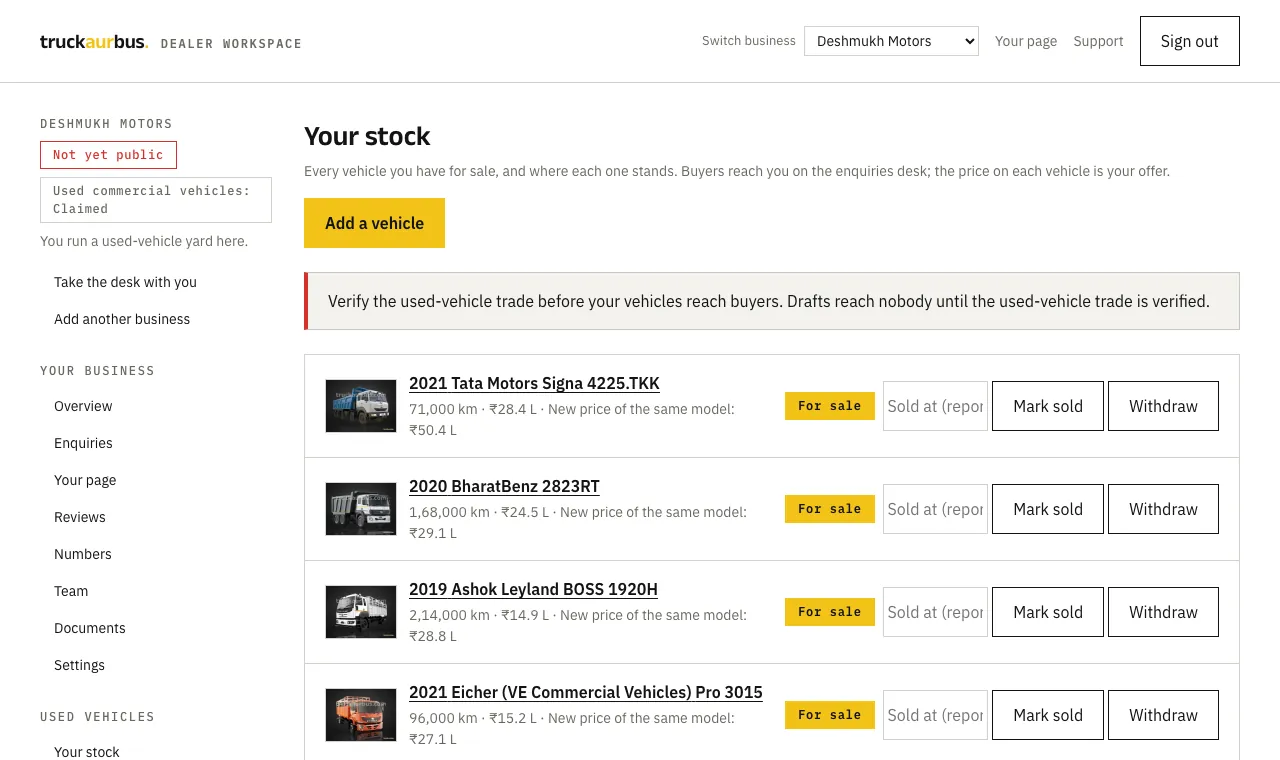Screen dimensions: 1280x760
Task: Click the Sign out button
Action: point(1190,41)
